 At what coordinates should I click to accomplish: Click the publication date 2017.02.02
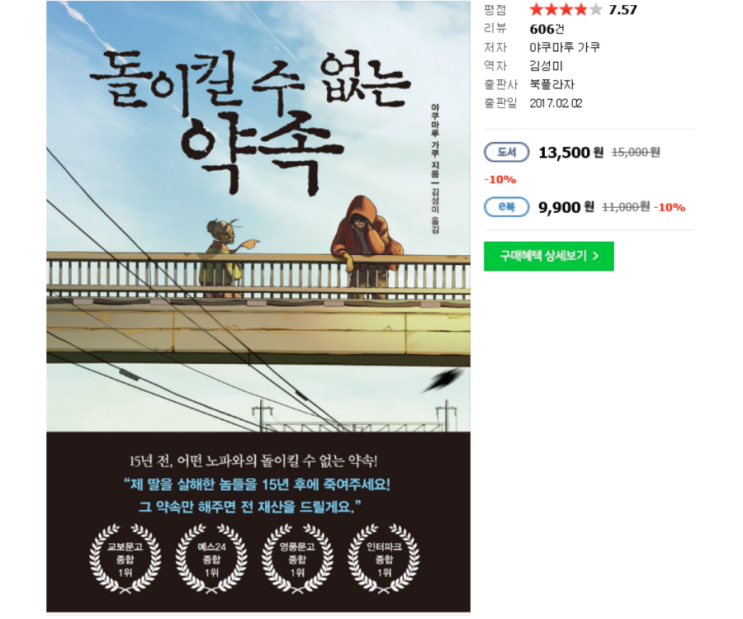[x=556, y=103]
